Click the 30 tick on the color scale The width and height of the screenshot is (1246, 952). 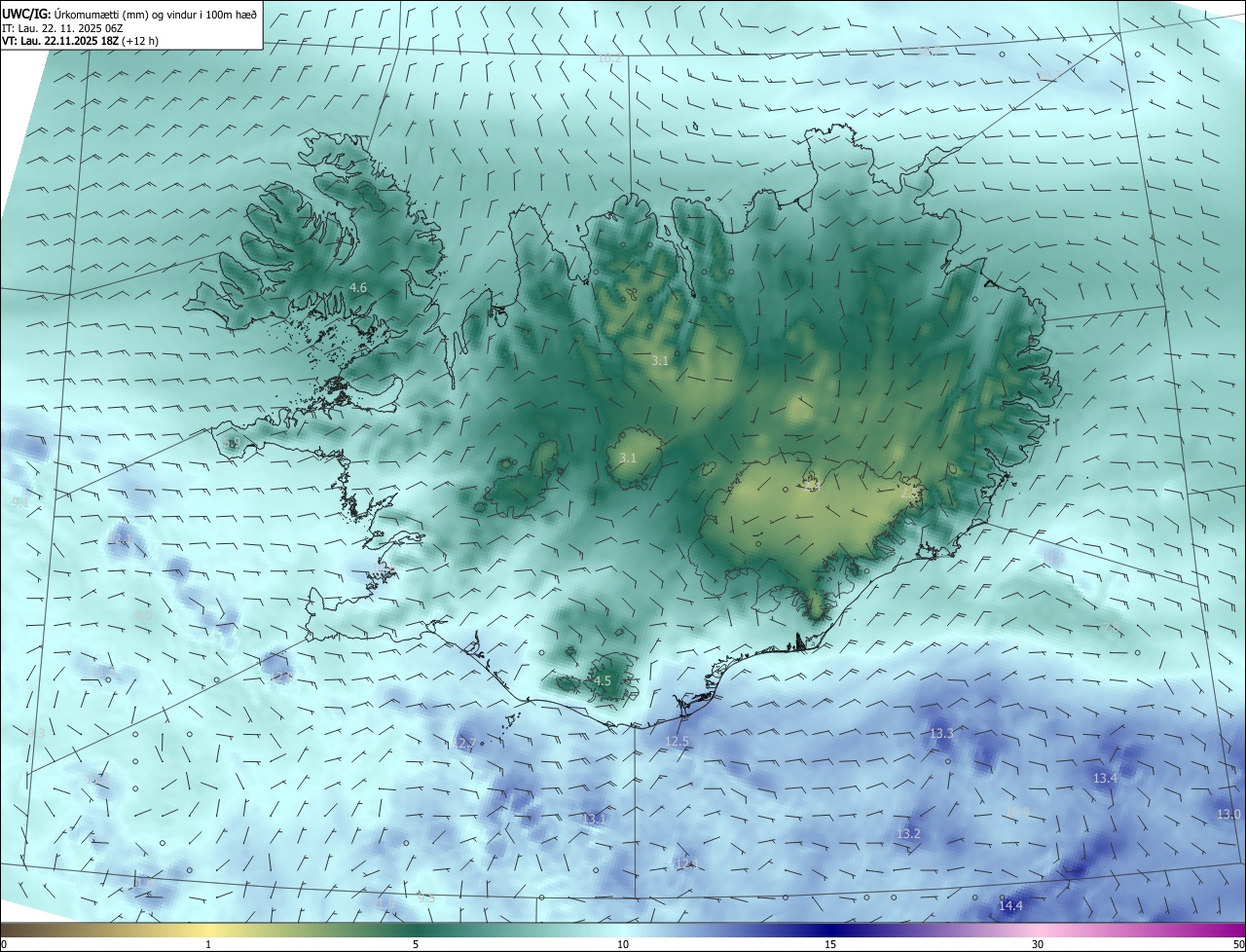(1038, 944)
